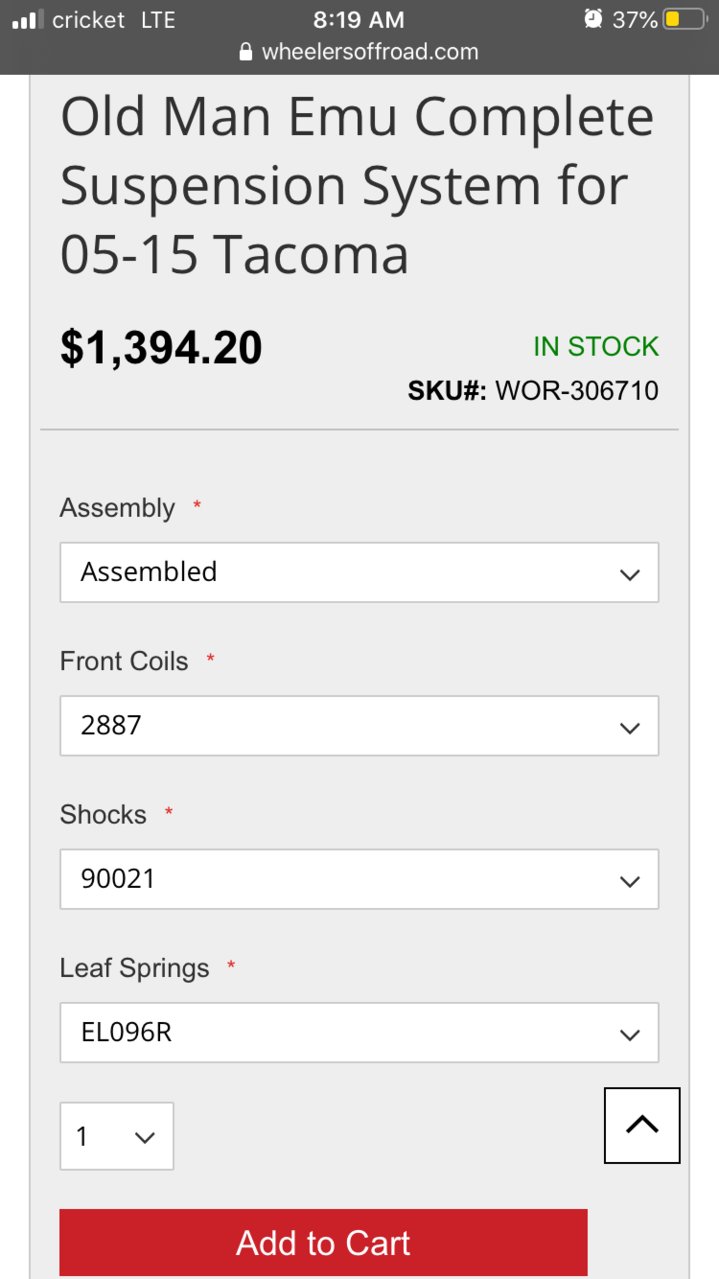The image size is (719, 1279).
Task: Tap the lock icon beside wheelersoffroad.com
Action: [246, 52]
